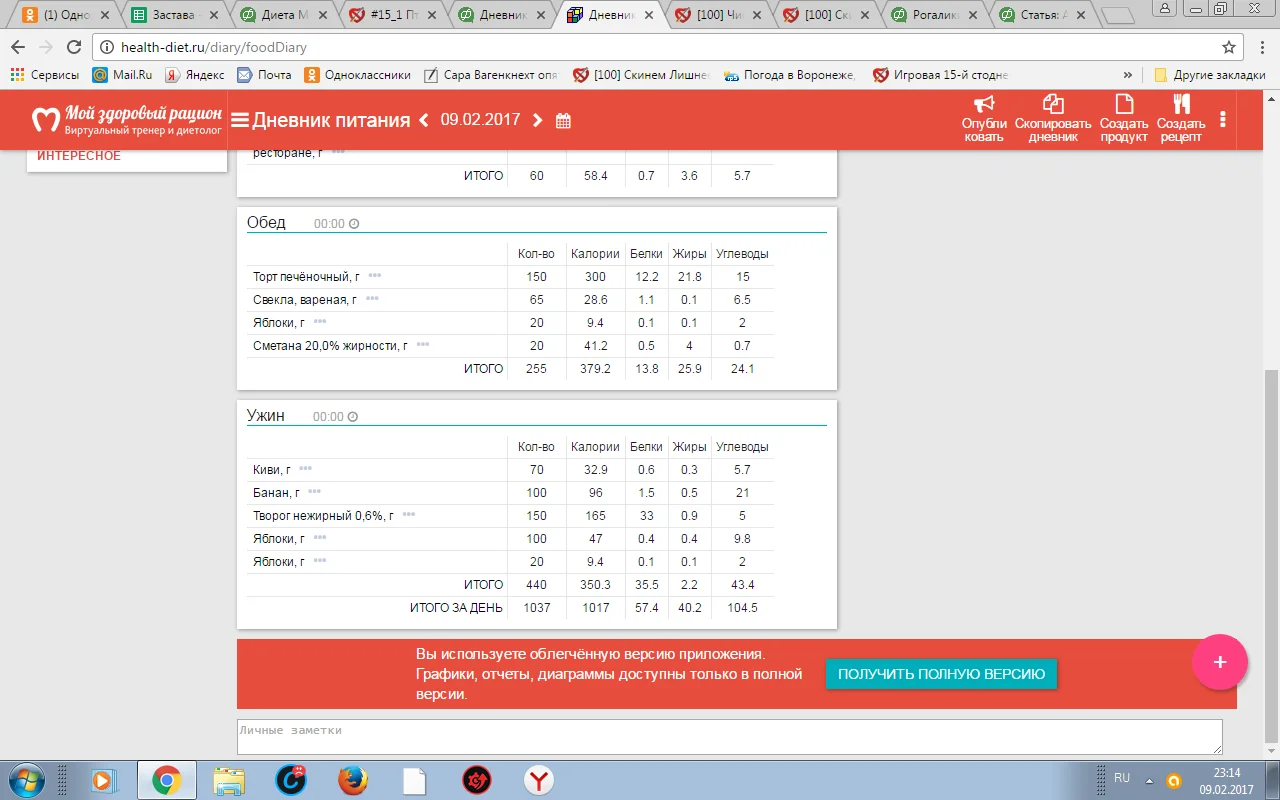This screenshot has height=800, width=1280.
Task: Click the ПОЛУЧИТЬ ПОЛНУЮ ВЕРСИЮ button
Action: point(941,674)
